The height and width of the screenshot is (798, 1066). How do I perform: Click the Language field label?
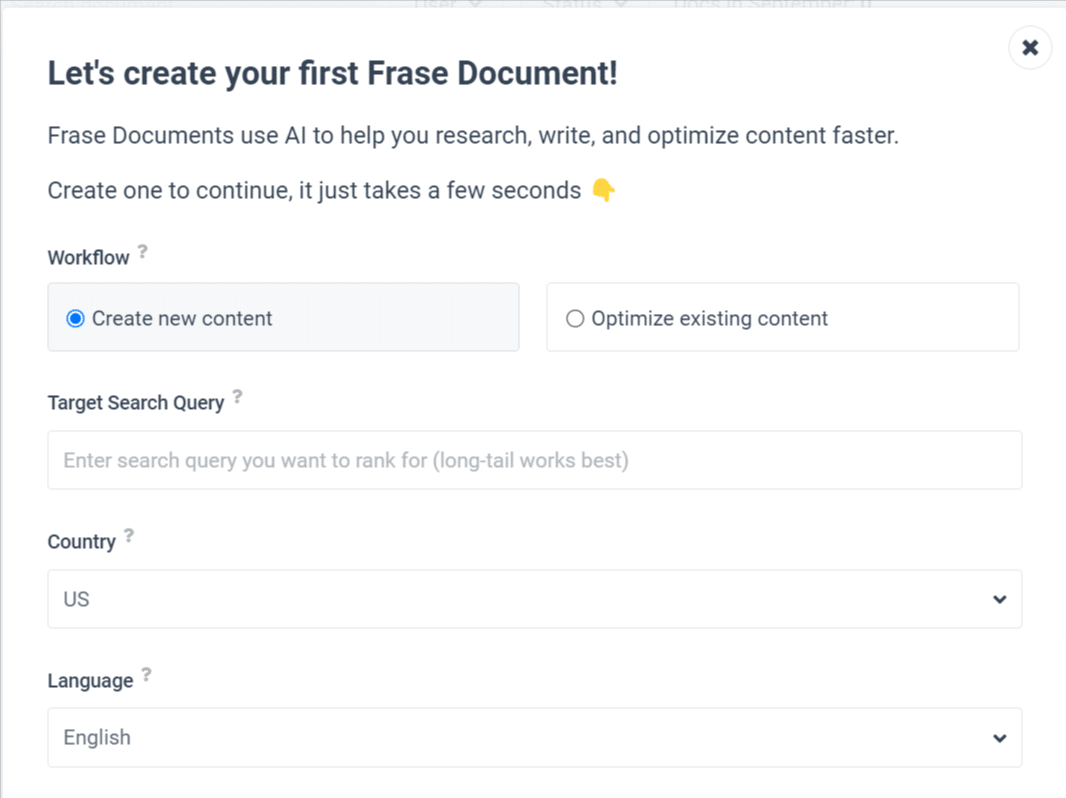tap(90, 681)
